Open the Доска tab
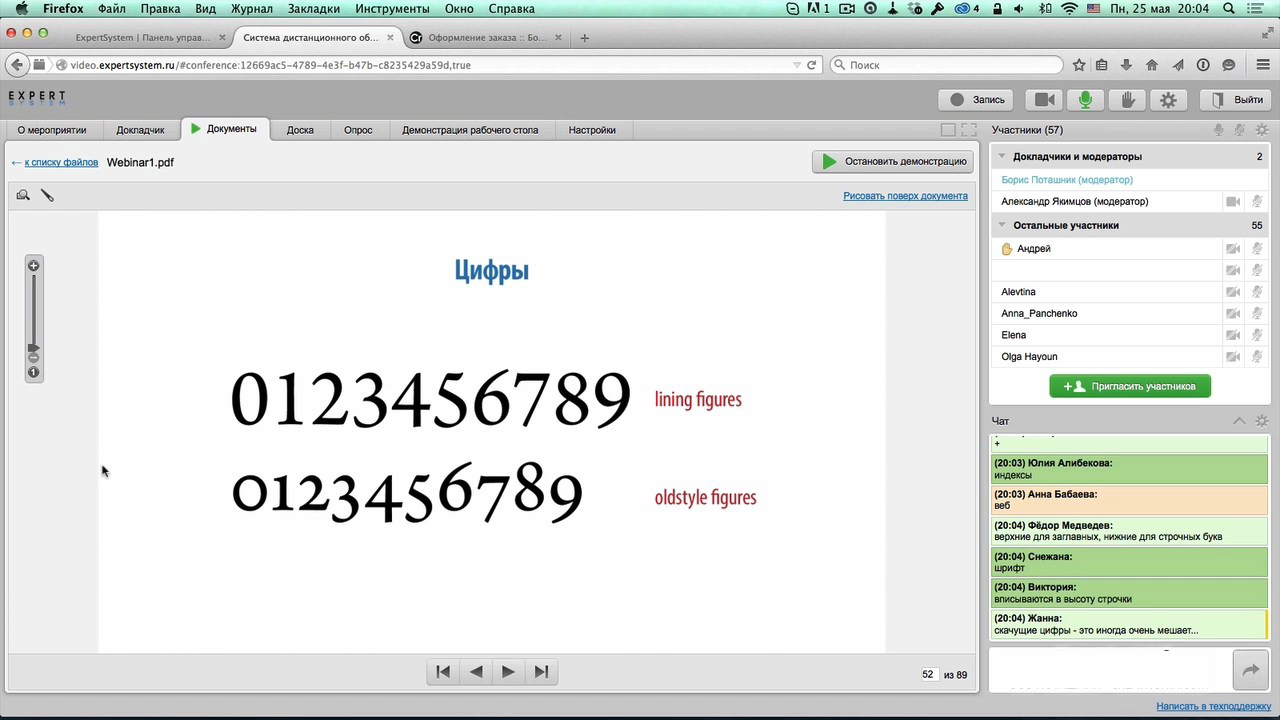Image resolution: width=1280 pixels, height=720 pixels. click(300, 130)
